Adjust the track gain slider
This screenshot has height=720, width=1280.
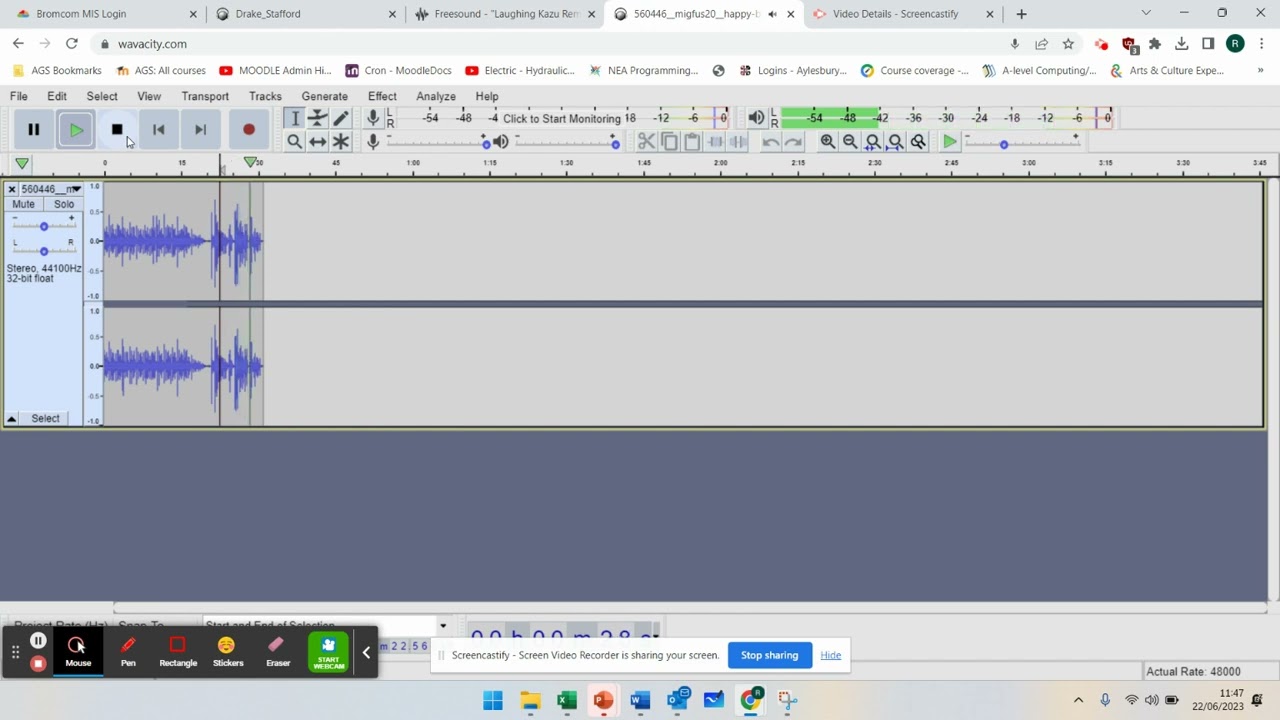click(x=43, y=226)
